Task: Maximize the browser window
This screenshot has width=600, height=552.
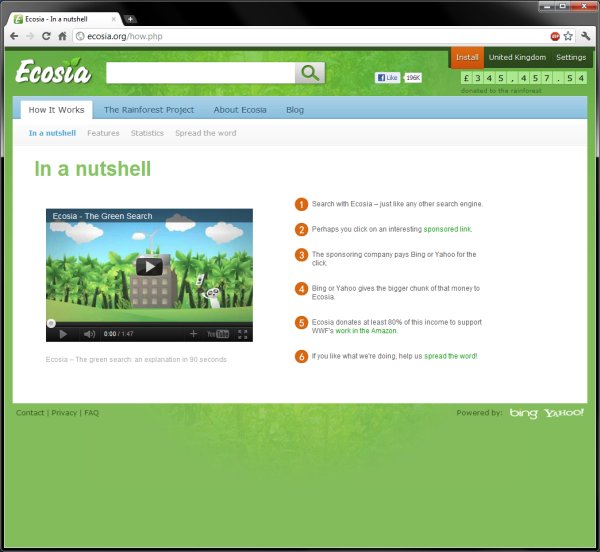Action: pos(563,7)
